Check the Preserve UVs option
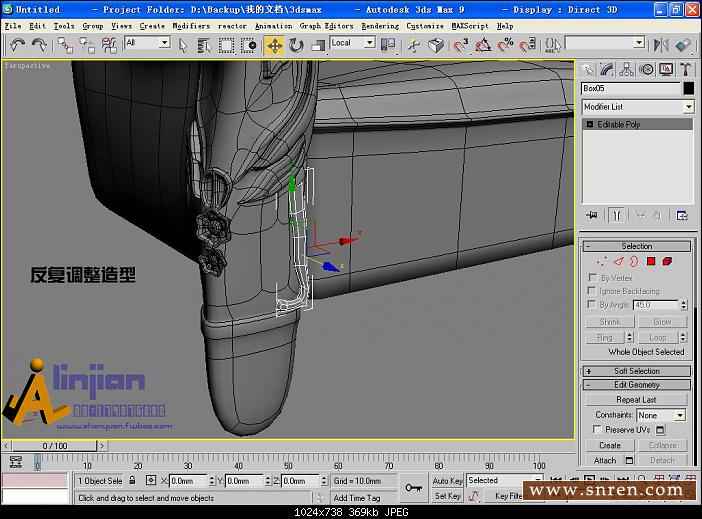Viewport: 702px width, 519px height. 596,430
